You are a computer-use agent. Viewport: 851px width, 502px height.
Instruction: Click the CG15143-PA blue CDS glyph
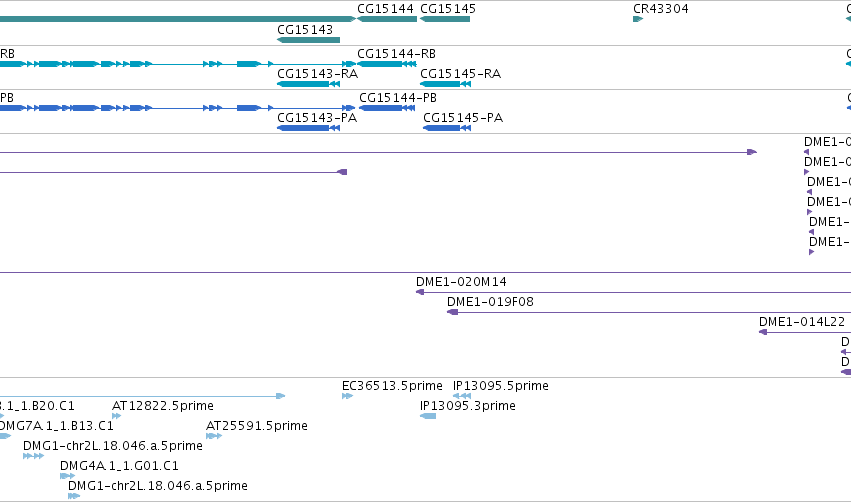coord(308,128)
